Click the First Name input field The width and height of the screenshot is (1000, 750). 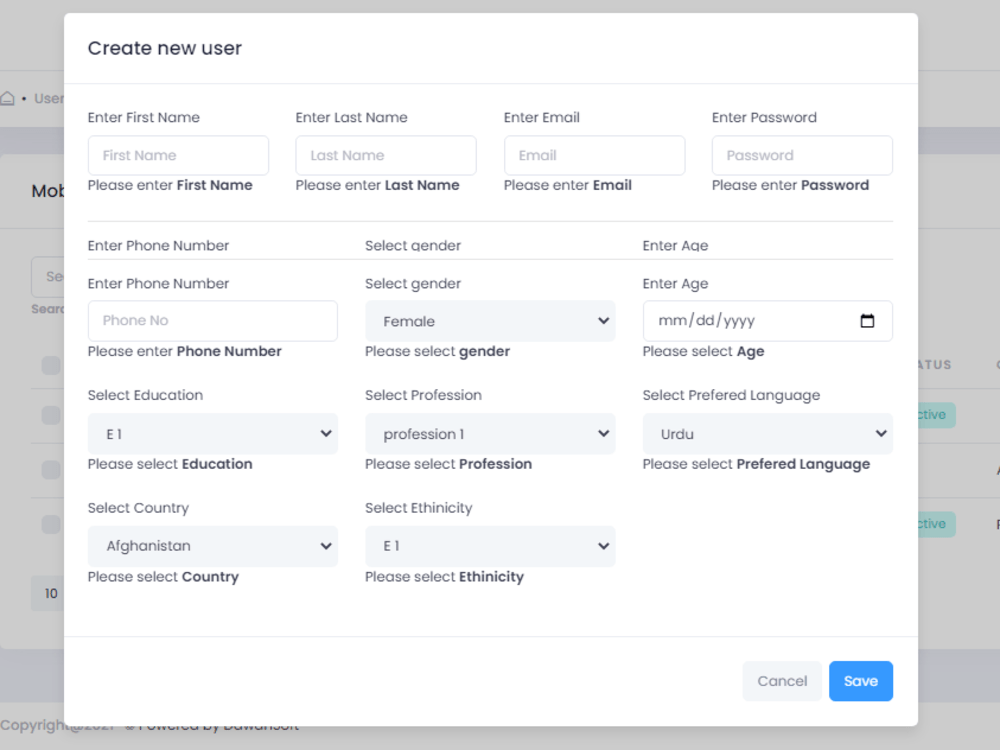tap(178, 155)
